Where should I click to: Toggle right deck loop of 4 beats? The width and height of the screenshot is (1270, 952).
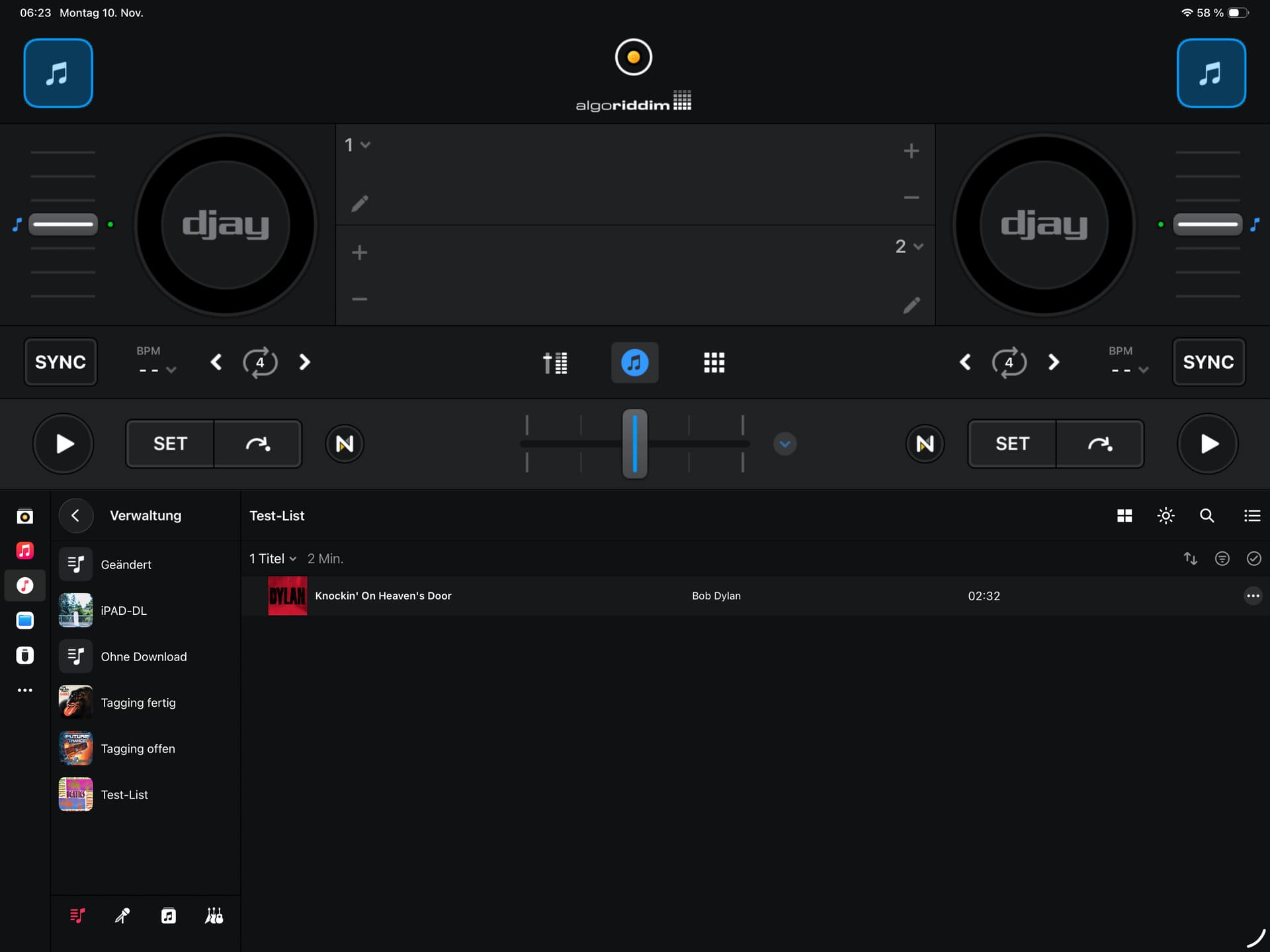(x=1009, y=362)
